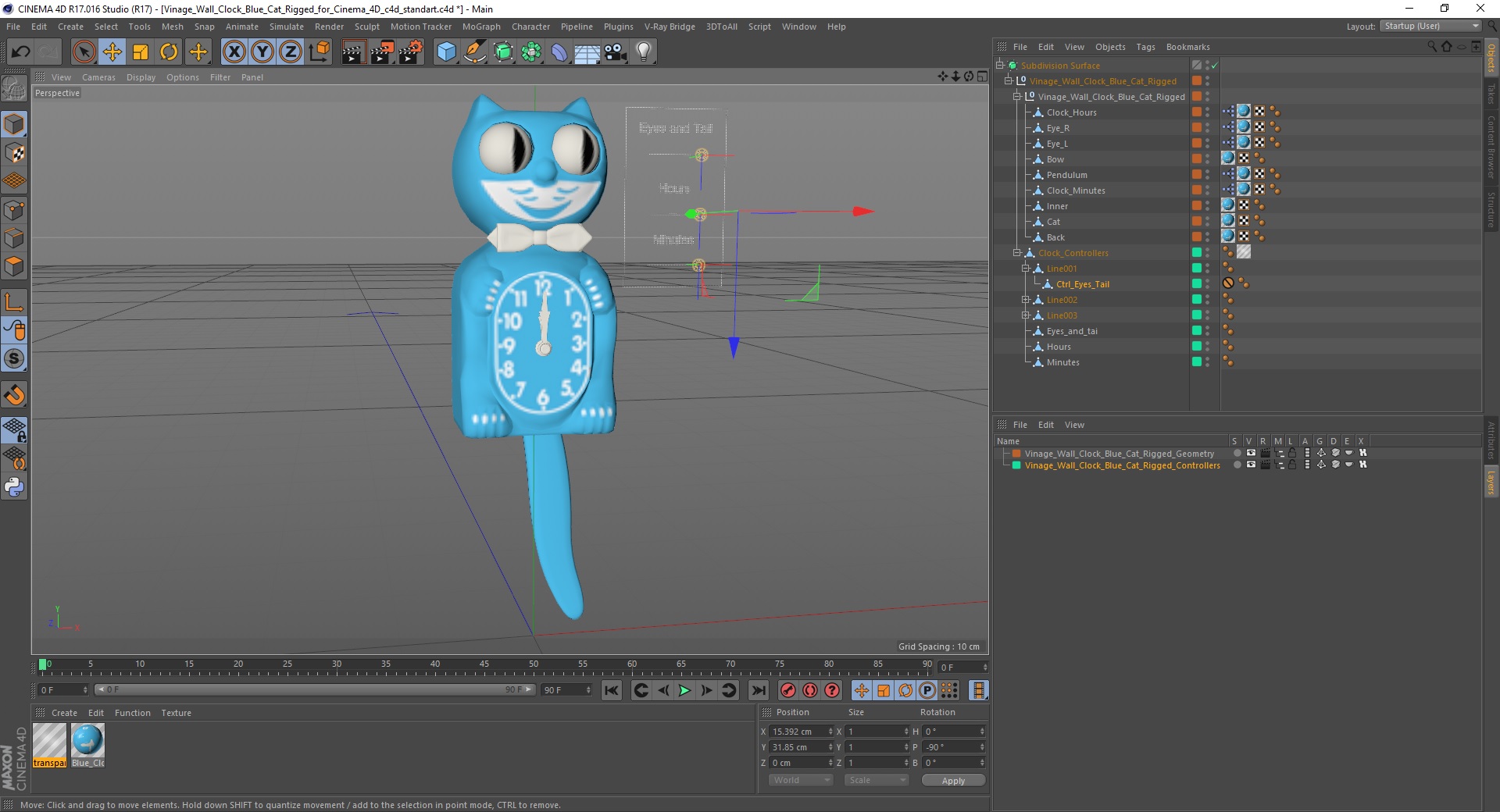Add a Floor environment object

(587, 52)
